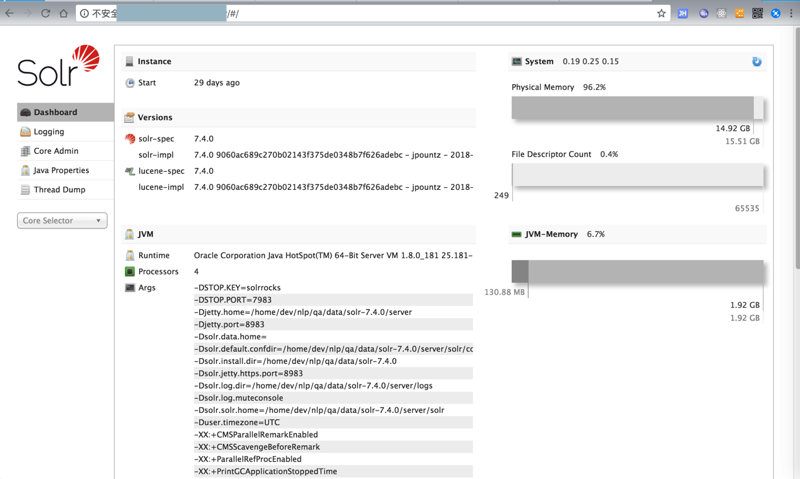Image resolution: width=800 pixels, height=479 pixels.
Task: Click the Start clock icon
Action: (130, 83)
